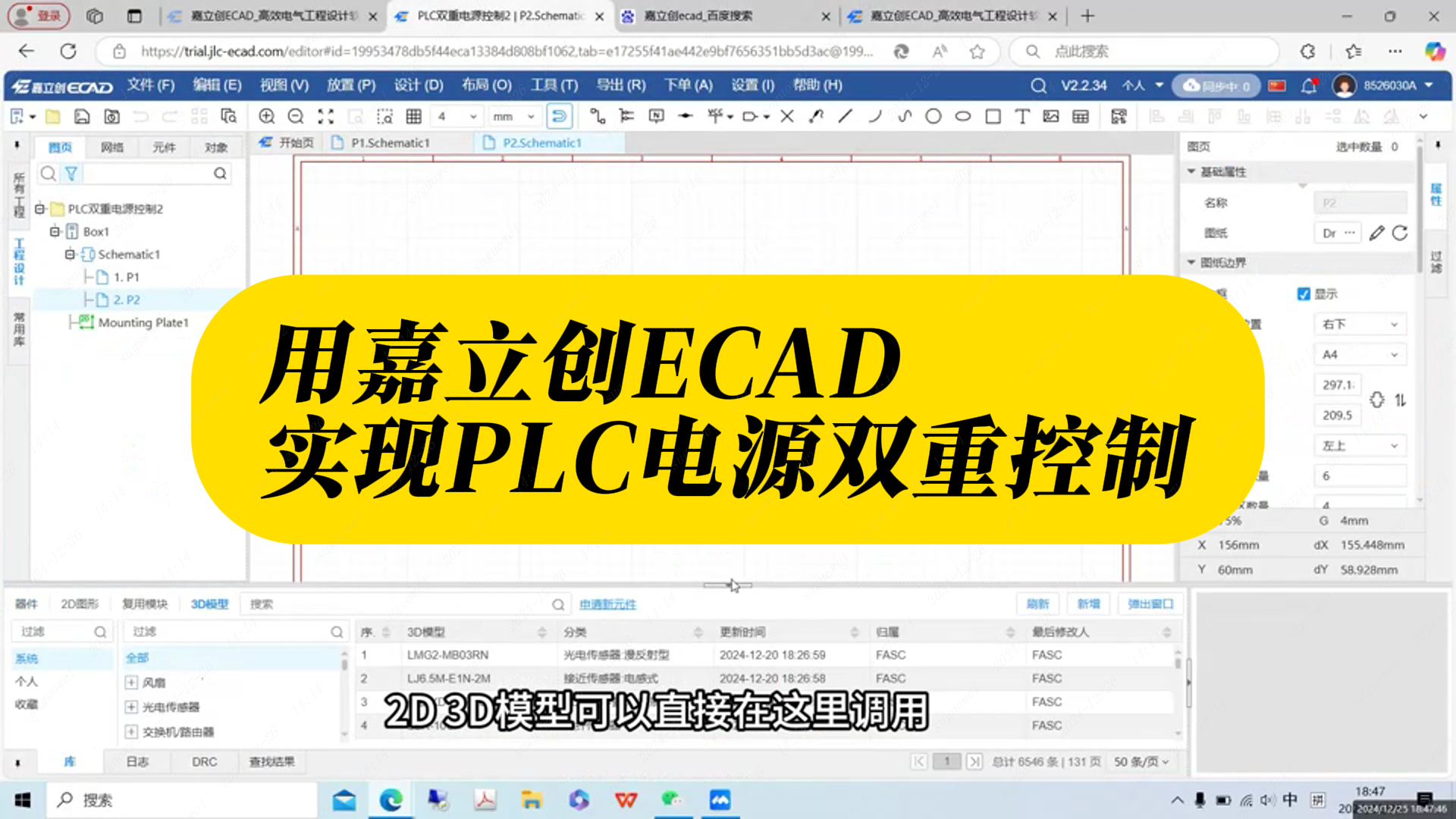Select the LMG2-MB03RN table row
The height and width of the screenshot is (819, 1456).
(766, 654)
